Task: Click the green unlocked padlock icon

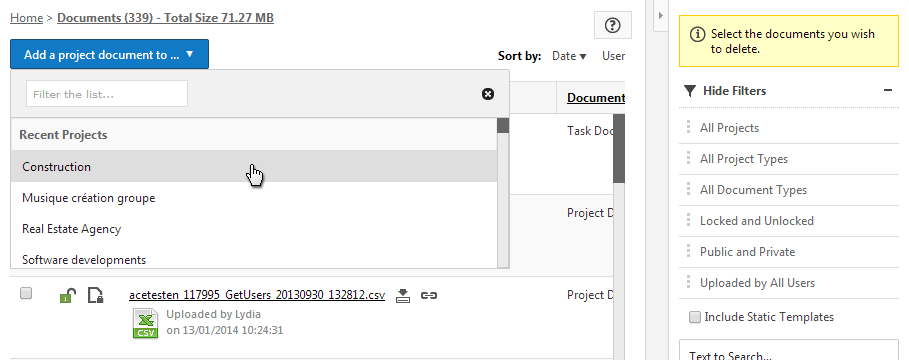Action: click(67, 295)
